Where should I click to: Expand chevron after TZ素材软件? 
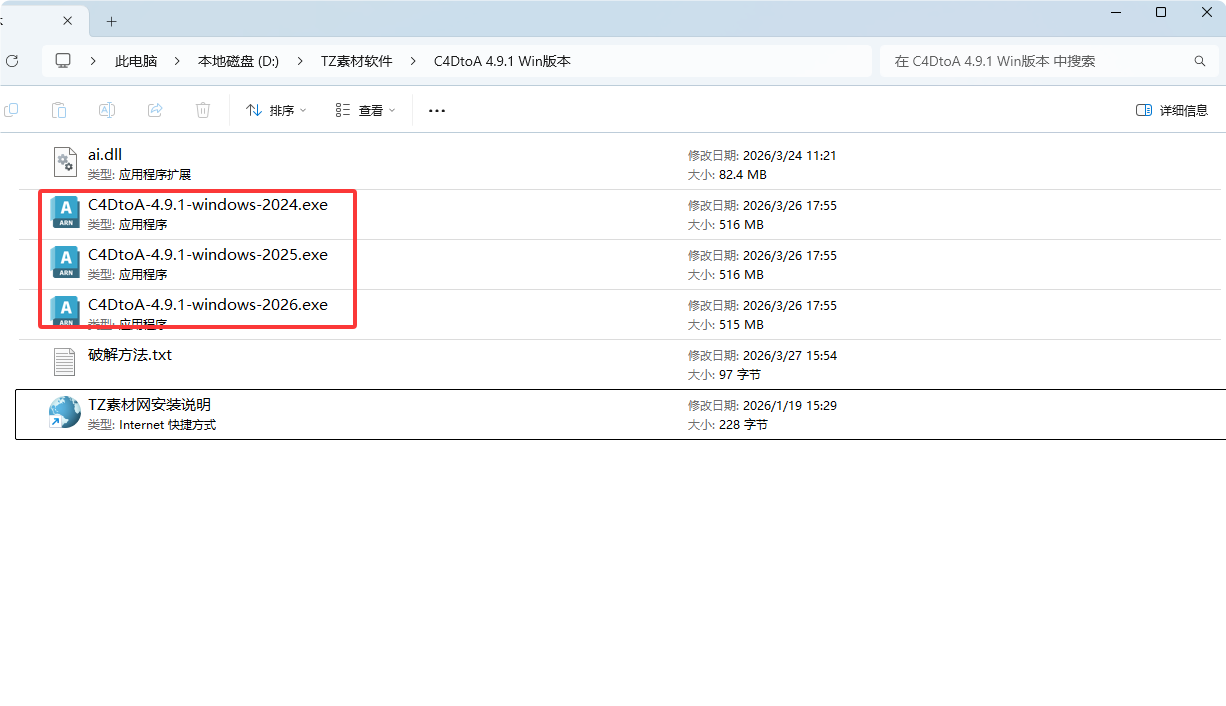(413, 61)
